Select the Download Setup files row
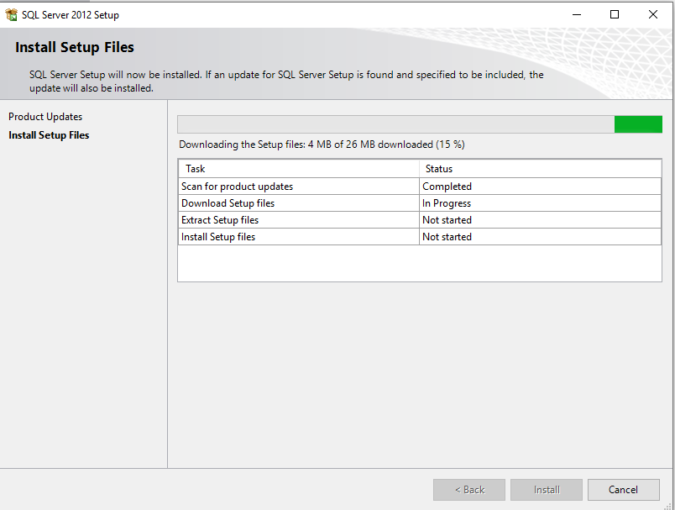The height and width of the screenshot is (510, 675). 420,203
